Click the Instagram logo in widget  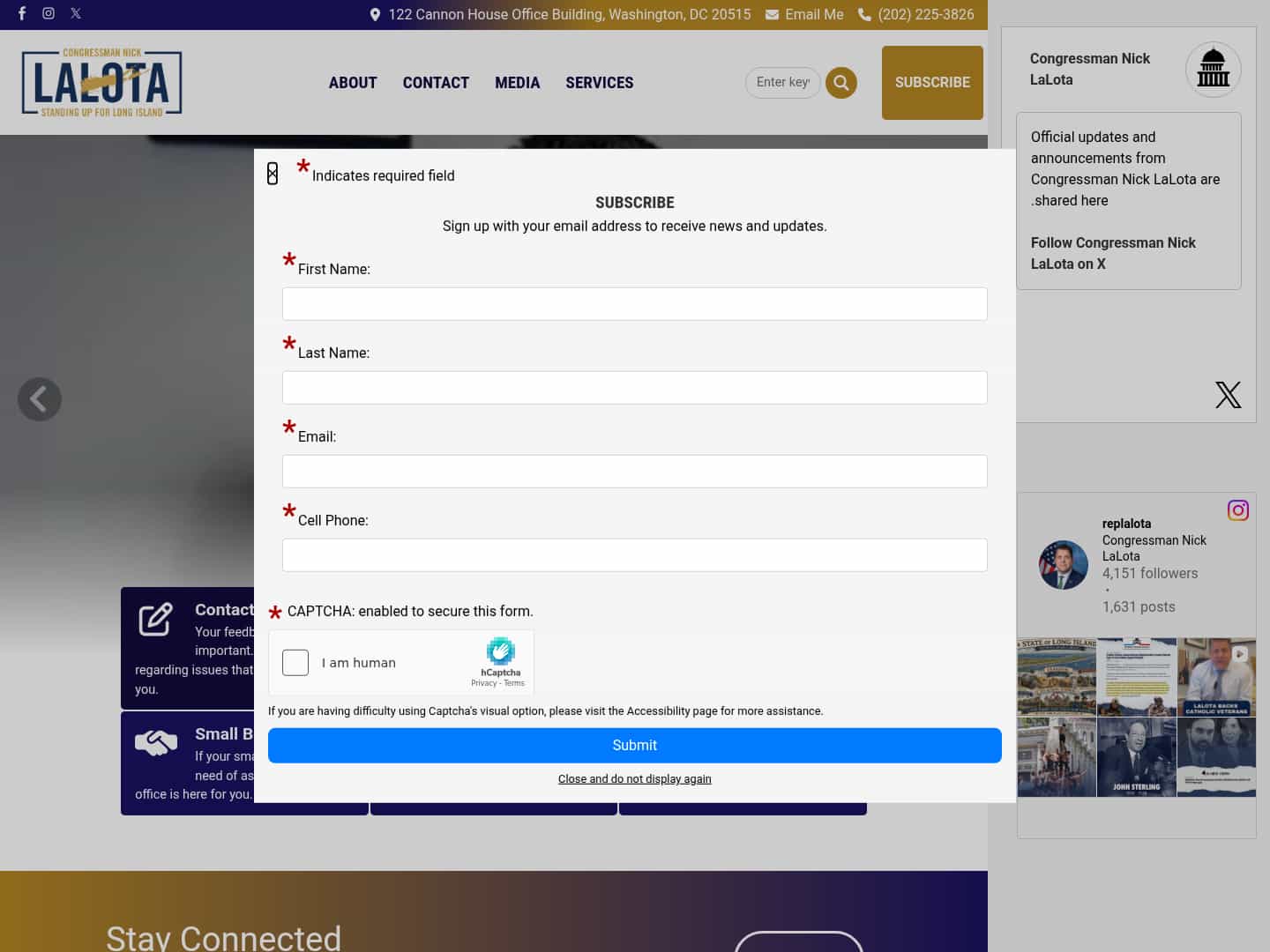pyautogui.click(x=1238, y=510)
